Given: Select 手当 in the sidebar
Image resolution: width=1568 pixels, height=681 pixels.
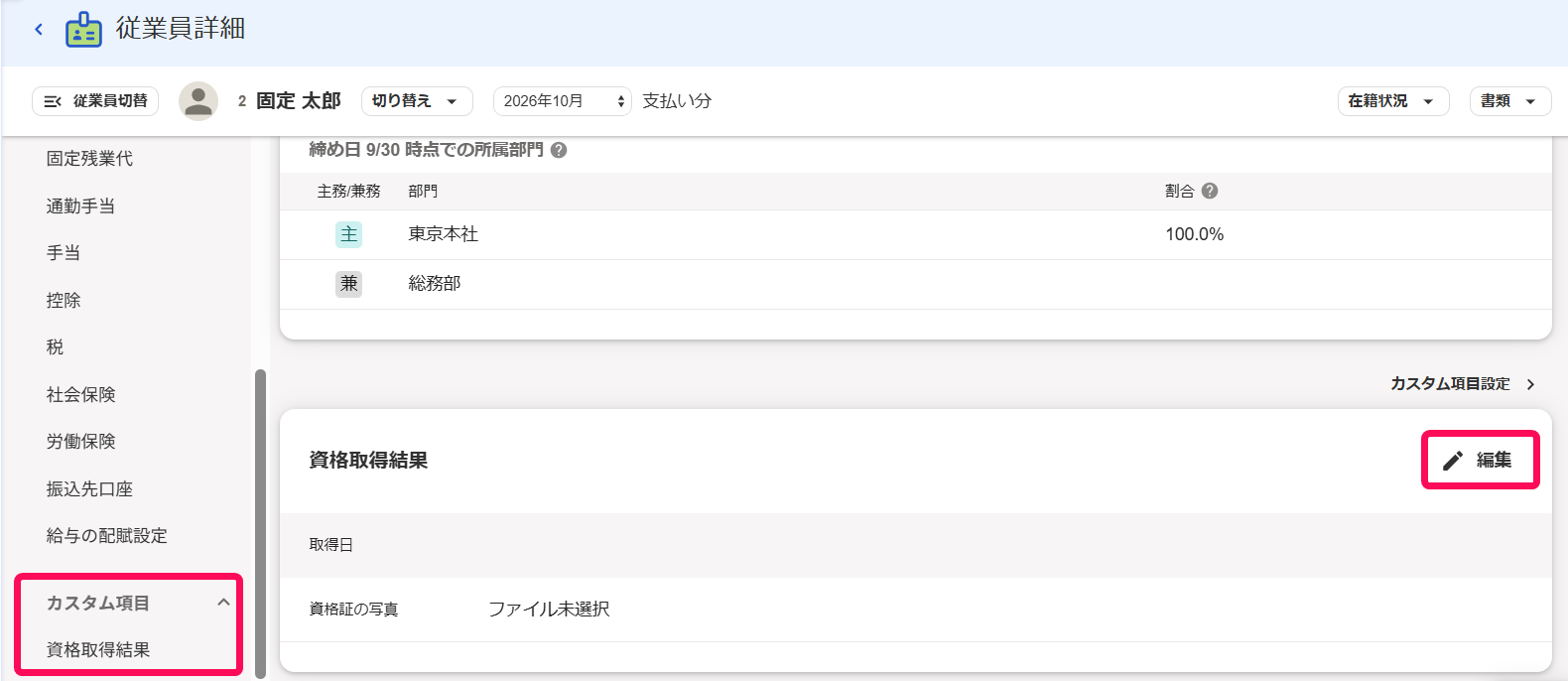Looking at the screenshot, I should 64,253.
